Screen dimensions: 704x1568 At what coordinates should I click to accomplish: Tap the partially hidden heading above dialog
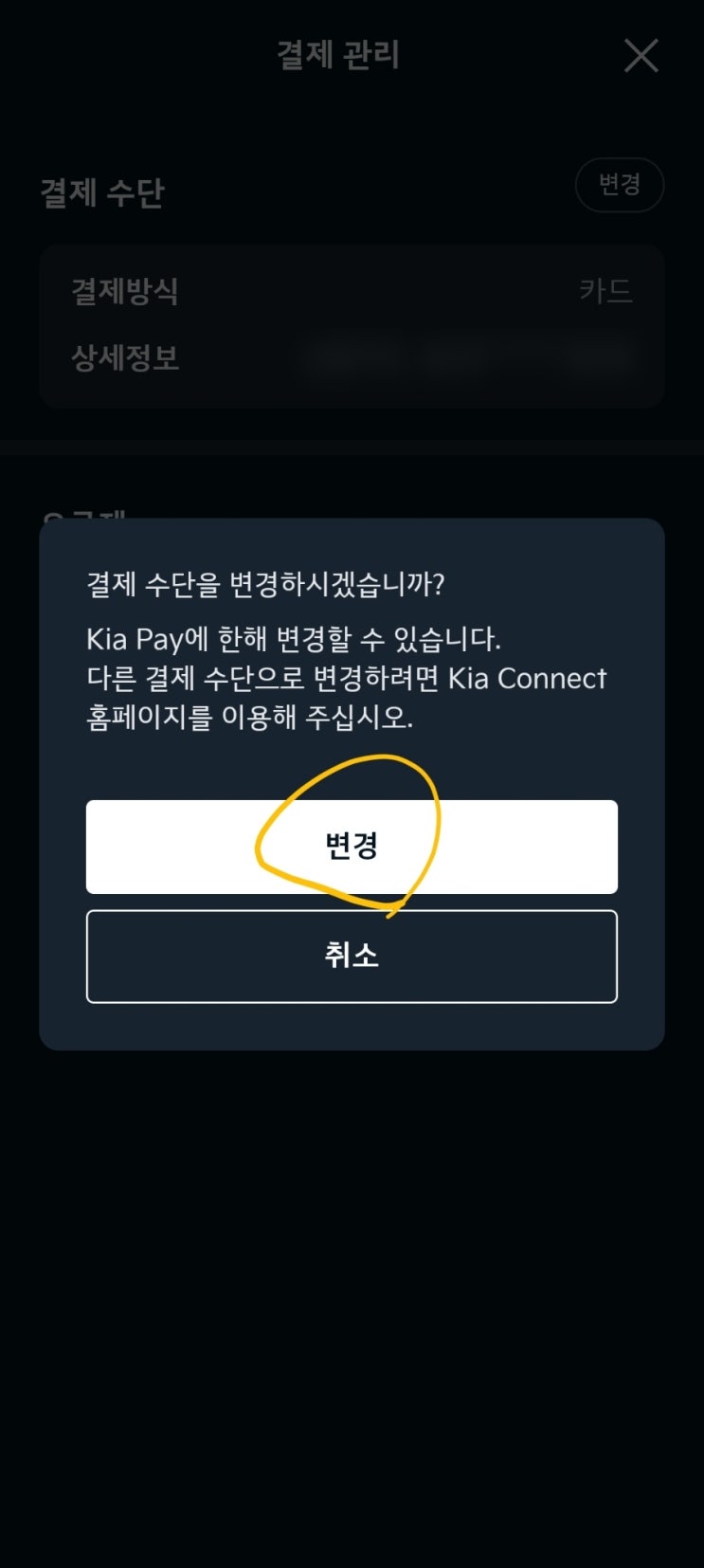pyautogui.click(x=85, y=515)
